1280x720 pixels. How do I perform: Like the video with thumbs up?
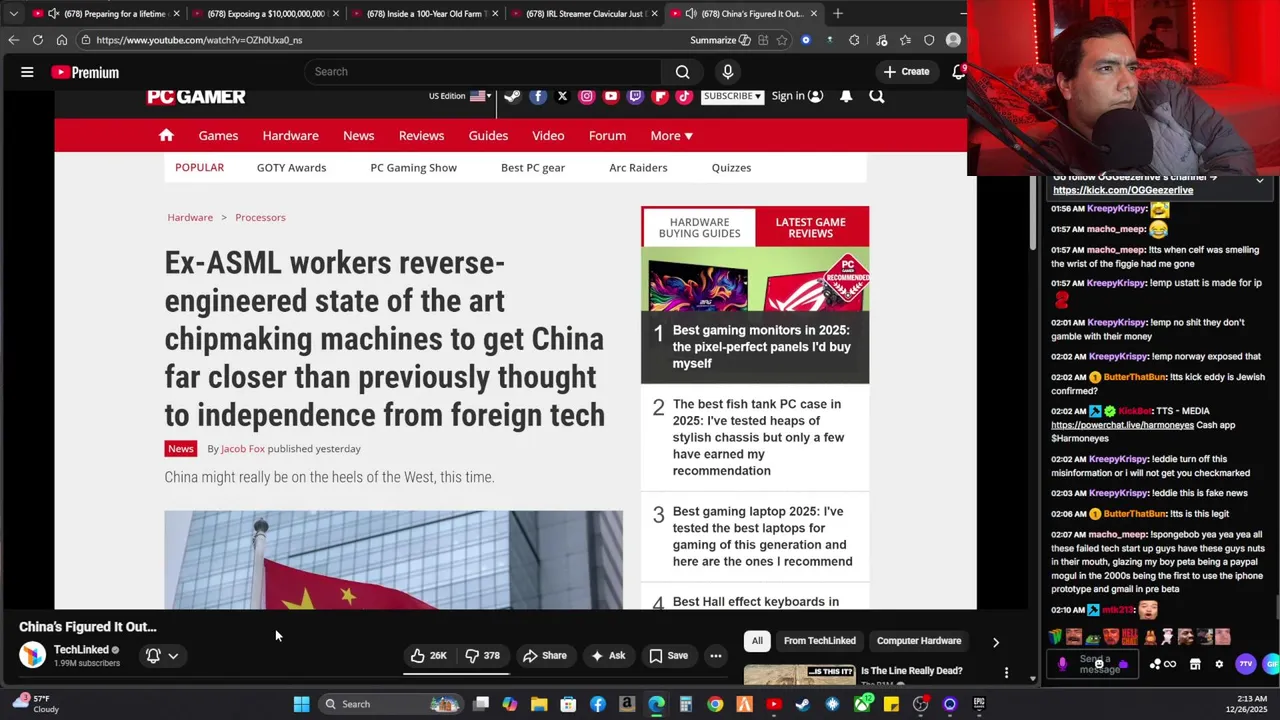tap(428, 656)
